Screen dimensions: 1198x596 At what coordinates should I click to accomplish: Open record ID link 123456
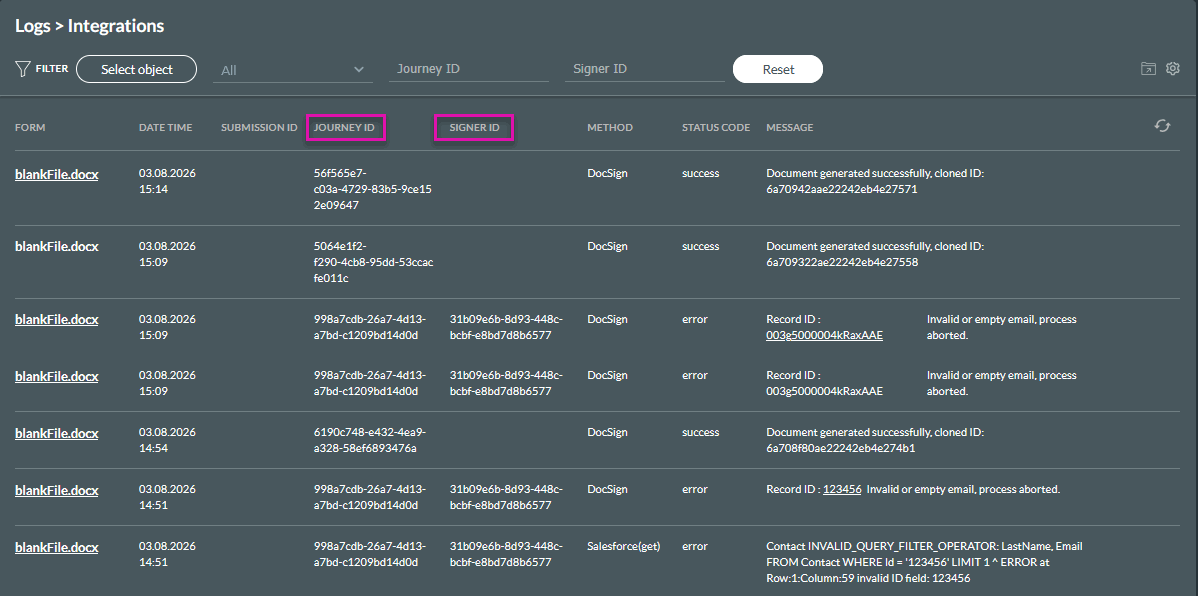(842, 489)
